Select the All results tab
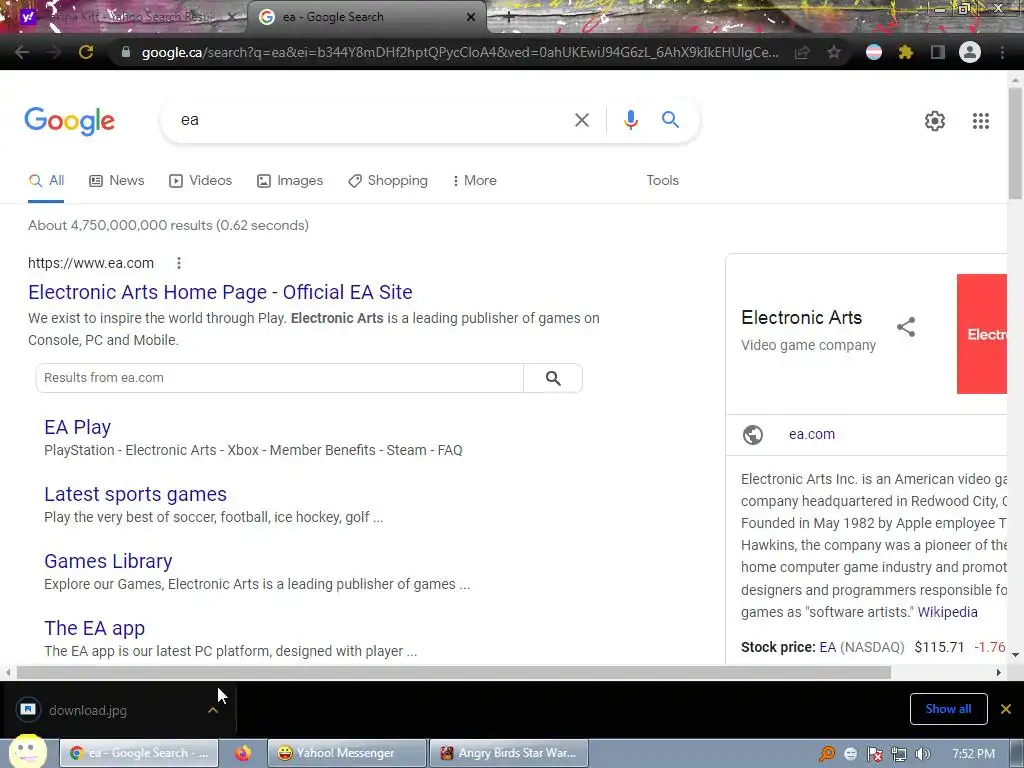The width and height of the screenshot is (1024, 768). 46,181
